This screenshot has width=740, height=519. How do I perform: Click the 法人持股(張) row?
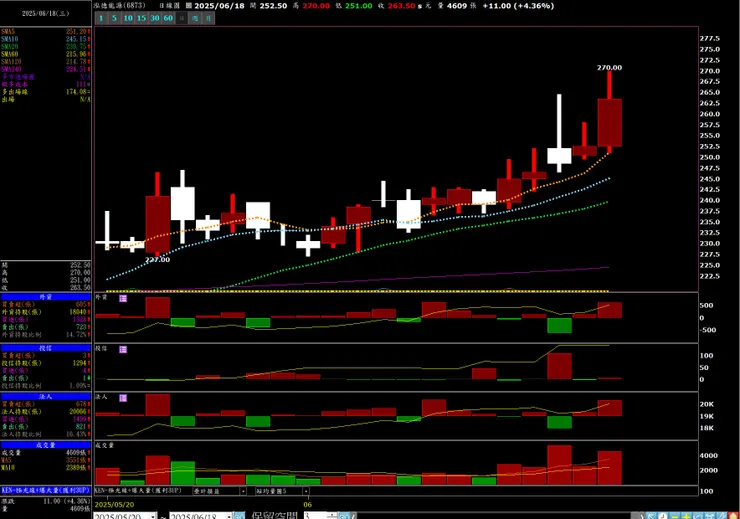[x=46, y=411]
